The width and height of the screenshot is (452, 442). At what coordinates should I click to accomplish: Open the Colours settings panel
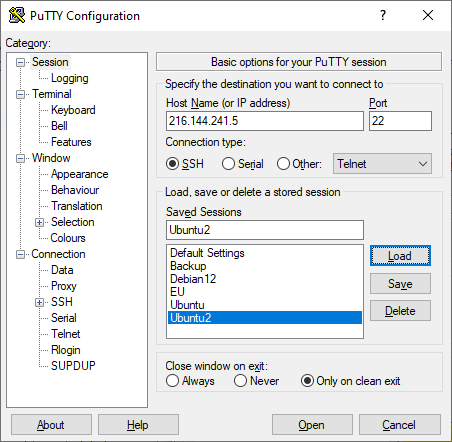[x=68, y=238]
